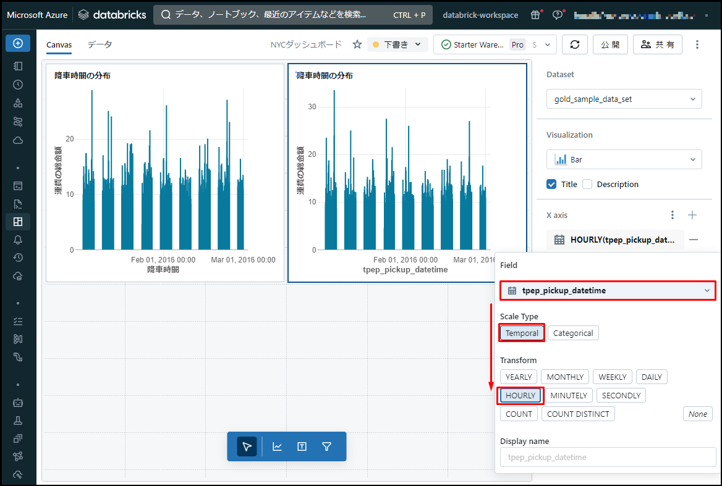Open the Field dropdown tpep_pickup_datetime
Image resolution: width=722 pixels, height=486 pixels.
[x=609, y=290]
